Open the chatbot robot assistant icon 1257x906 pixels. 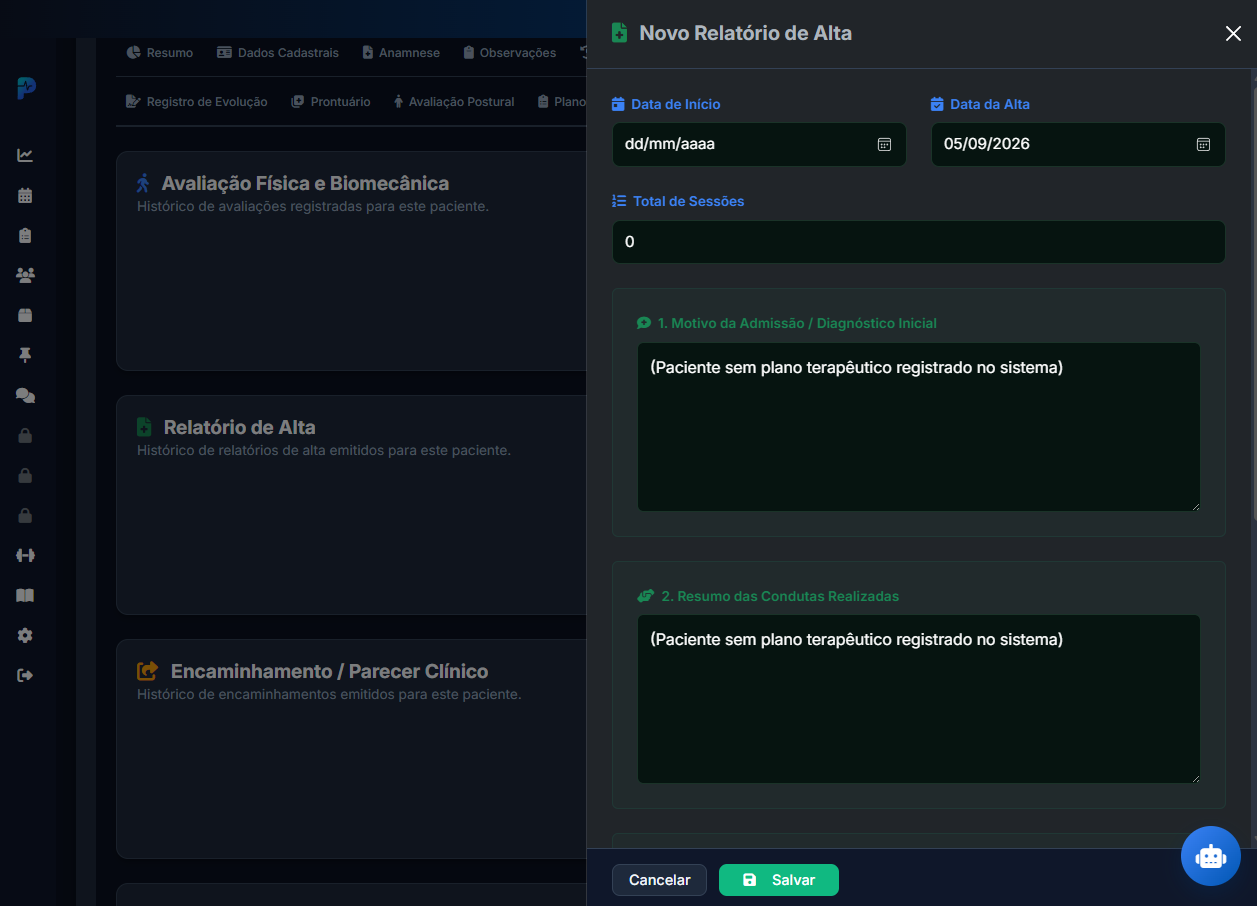coord(1210,856)
